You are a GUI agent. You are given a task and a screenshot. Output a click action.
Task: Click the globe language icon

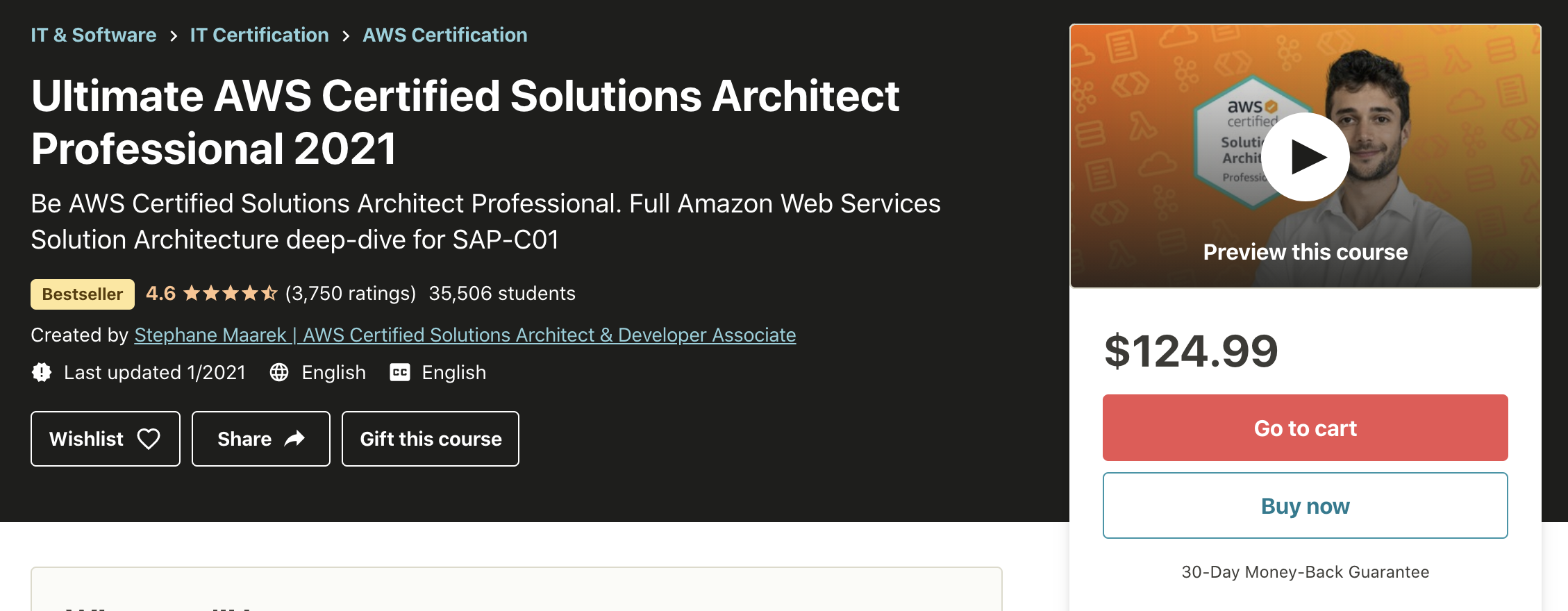tap(279, 372)
